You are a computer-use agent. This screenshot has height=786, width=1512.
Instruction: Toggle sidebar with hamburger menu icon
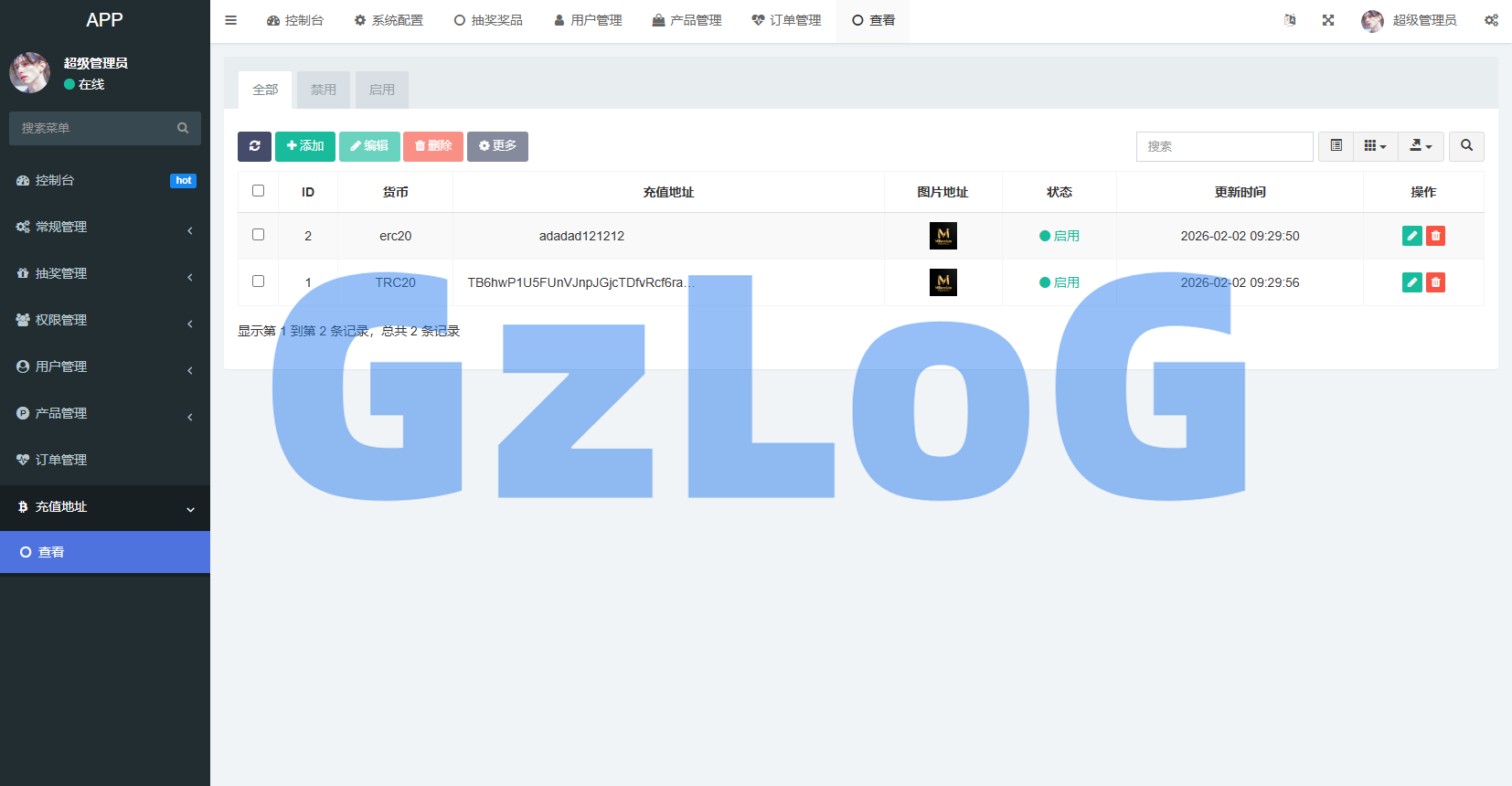click(x=231, y=20)
